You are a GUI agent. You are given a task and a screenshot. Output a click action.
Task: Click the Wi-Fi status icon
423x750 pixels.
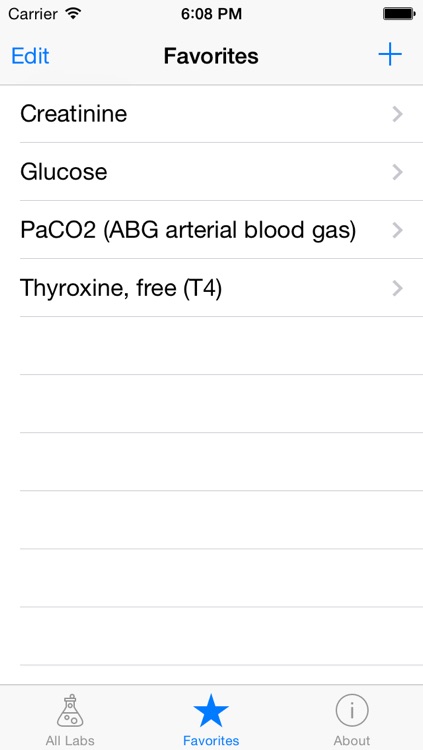click(73, 14)
